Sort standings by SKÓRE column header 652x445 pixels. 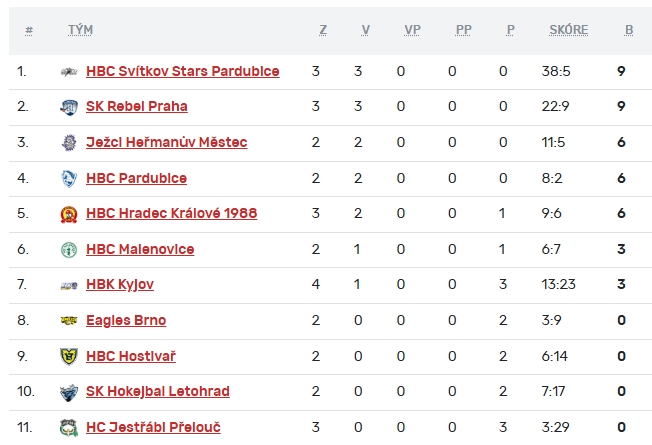pyautogui.click(x=568, y=30)
